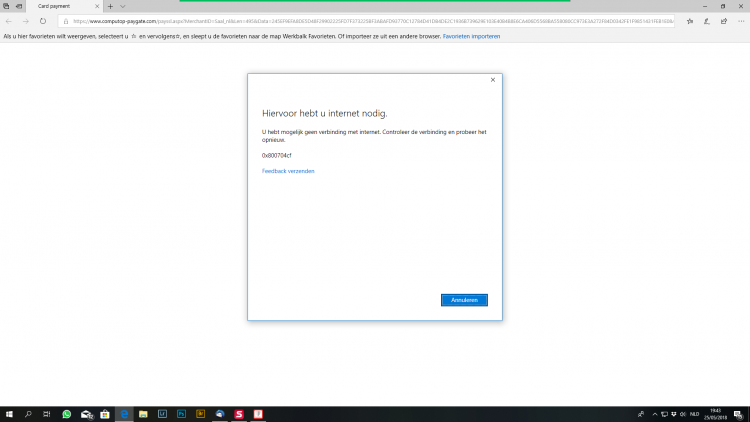Click the Windows Start button
The image size is (750, 422).
[9, 414]
